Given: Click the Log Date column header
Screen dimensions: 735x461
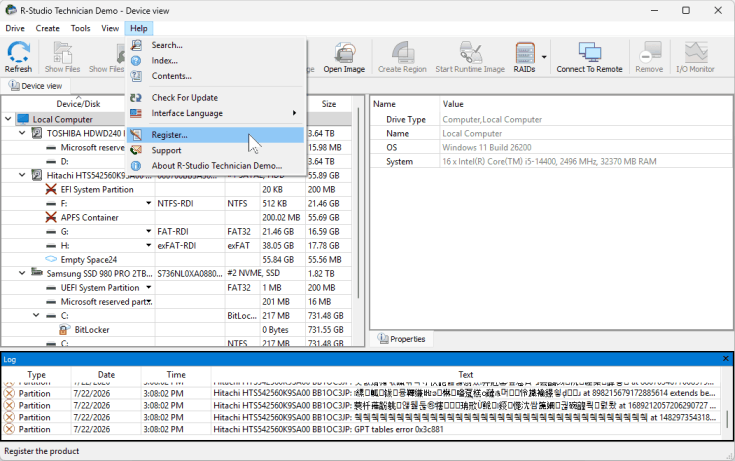Looking at the screenshot, I should coord(106,374).
